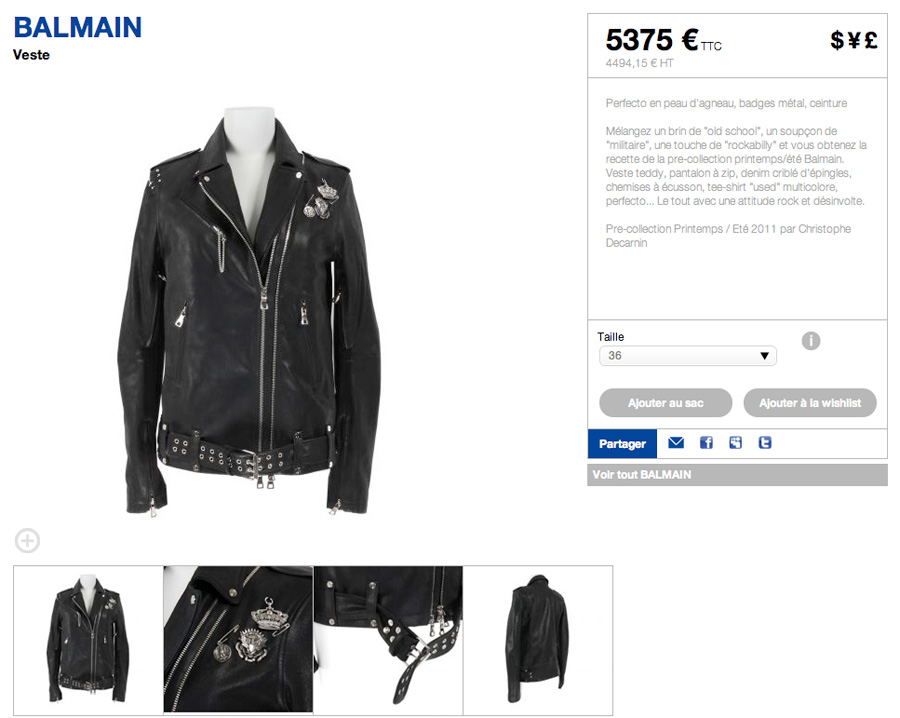Switch currency to yen symbol

[854, 40]
